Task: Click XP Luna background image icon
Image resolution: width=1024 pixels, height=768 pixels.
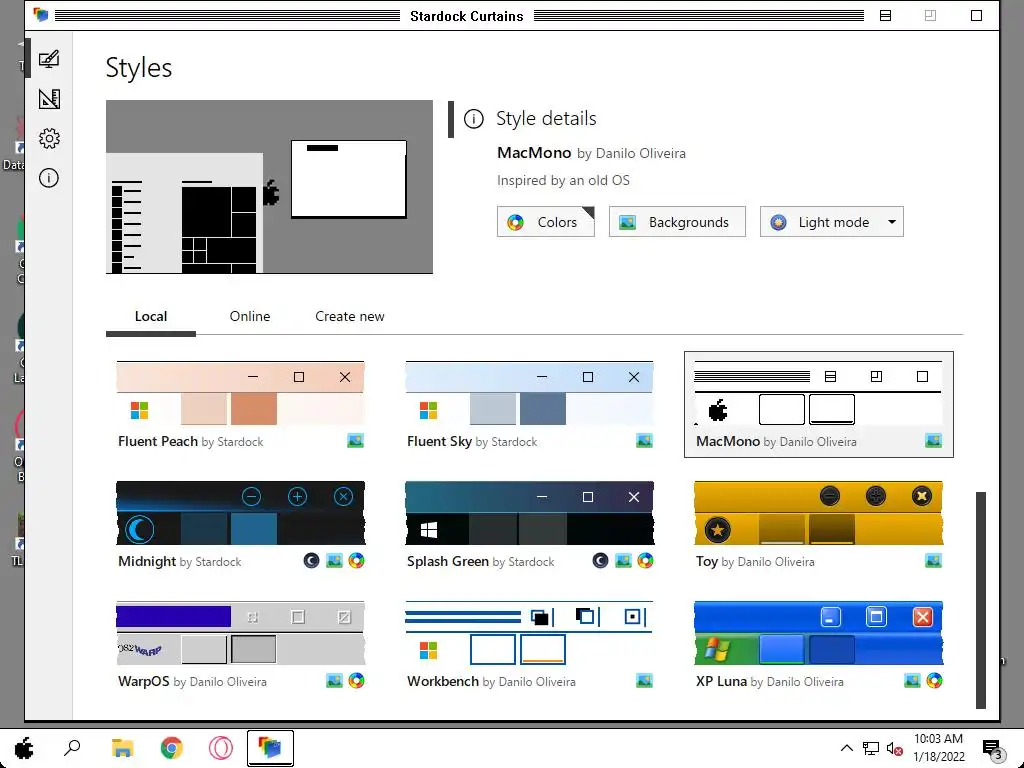Action: [x=912, y=680]
